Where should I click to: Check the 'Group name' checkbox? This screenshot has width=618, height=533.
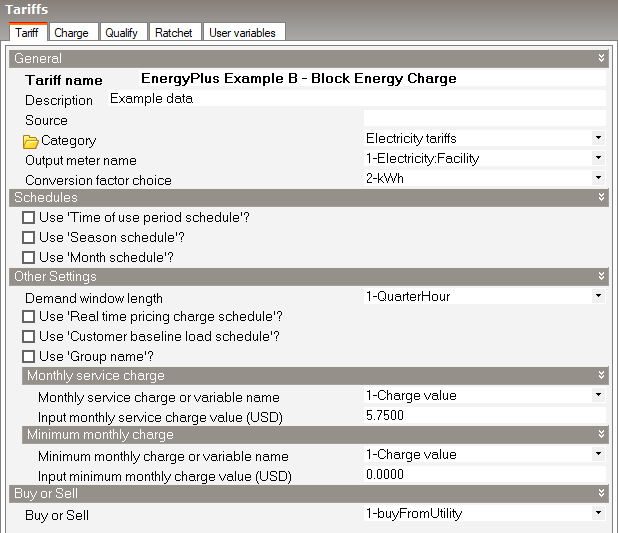(28, 356)
